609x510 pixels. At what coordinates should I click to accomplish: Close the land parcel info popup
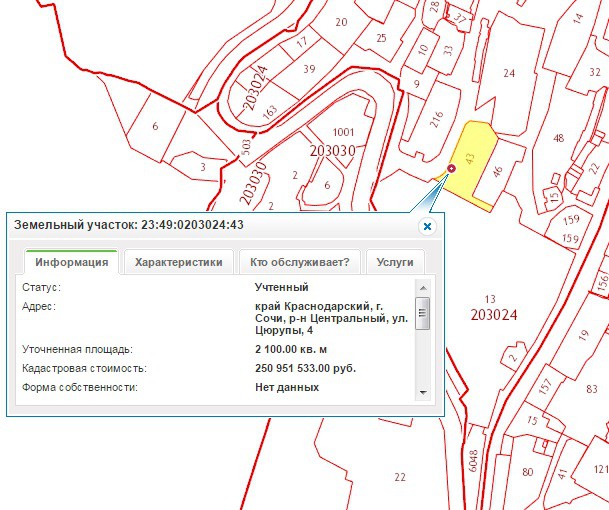coord(427,226)
